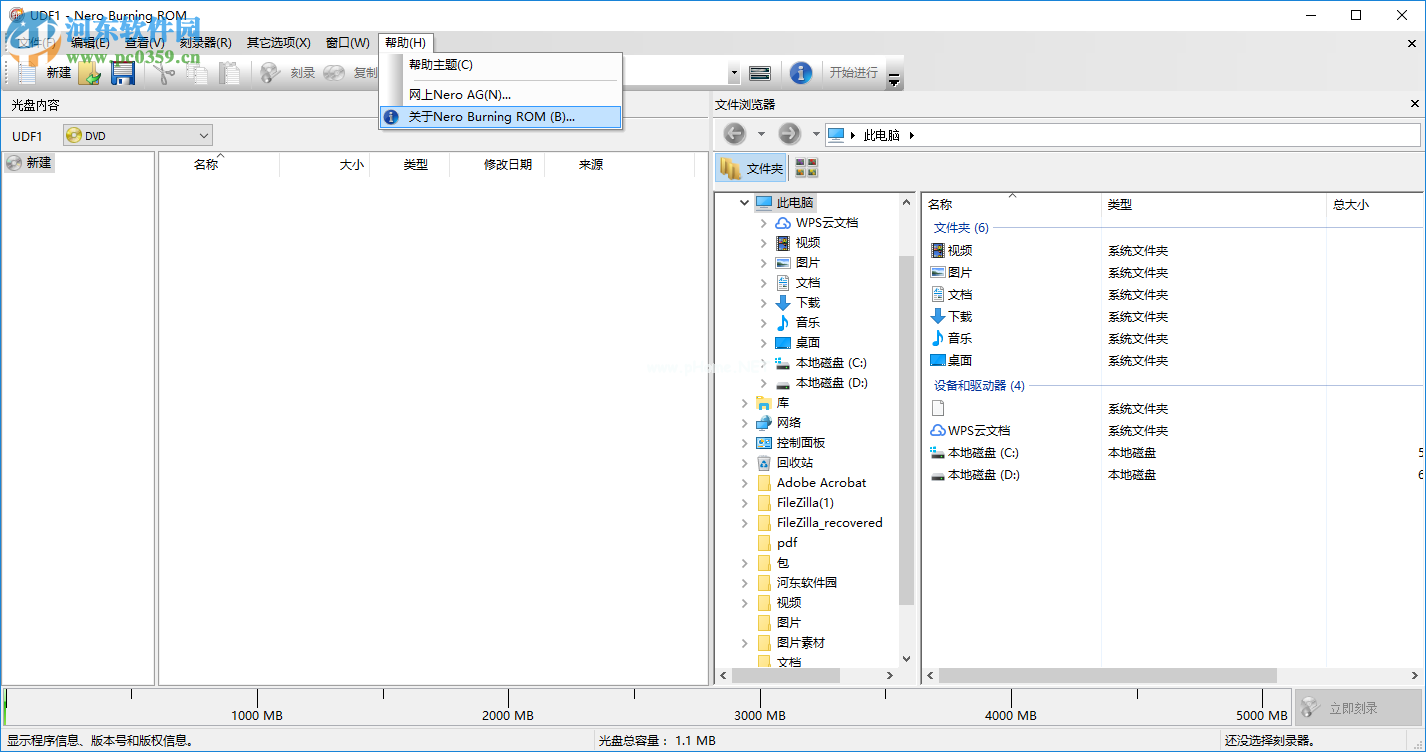This screenshot has height=752, width=1426.
Task: Switch file browser to thumbnail view icon
Action: pyautogui.click(x=806, y=168)
